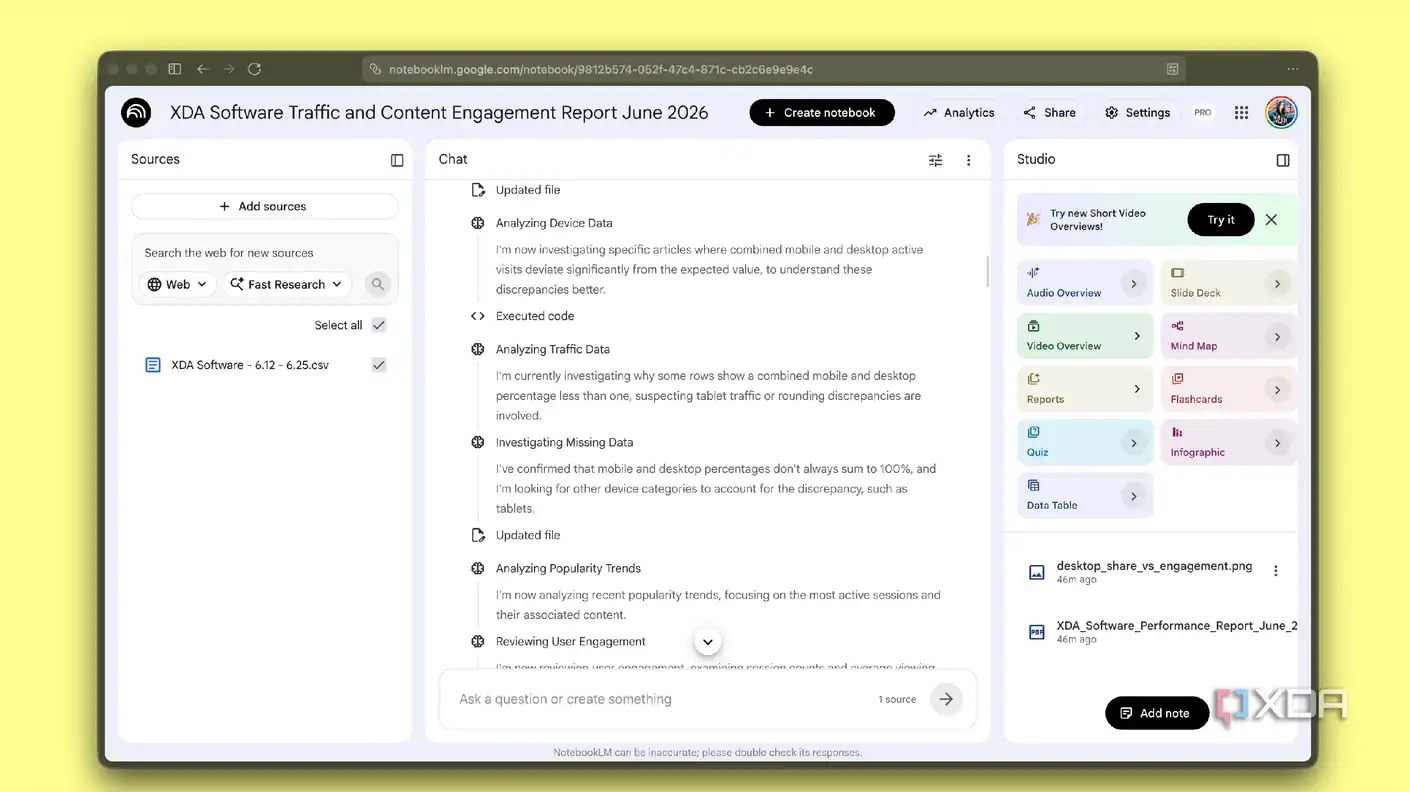Image resolution: width=1410 pixels, height=792 pixels.
Task: Click the web search magnifier icon
Action: [377, 284]
